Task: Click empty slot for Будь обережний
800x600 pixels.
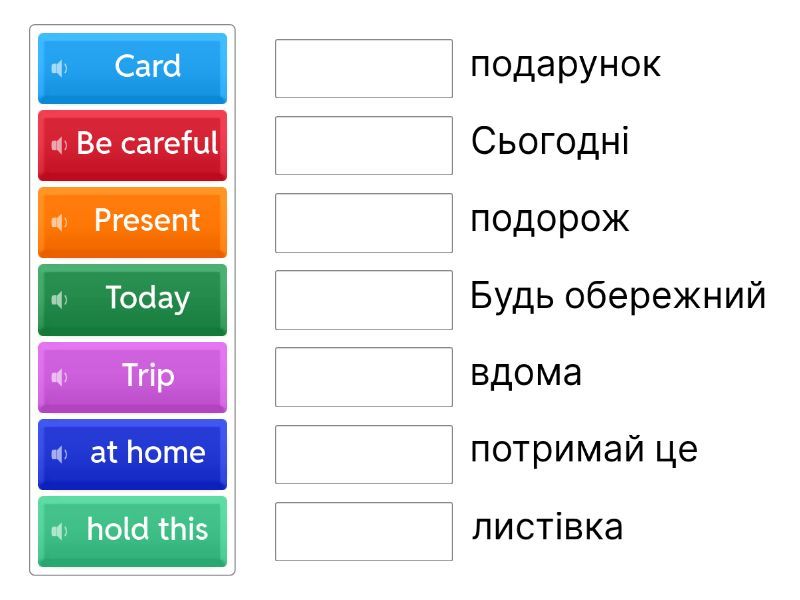Action: [364, 299]
